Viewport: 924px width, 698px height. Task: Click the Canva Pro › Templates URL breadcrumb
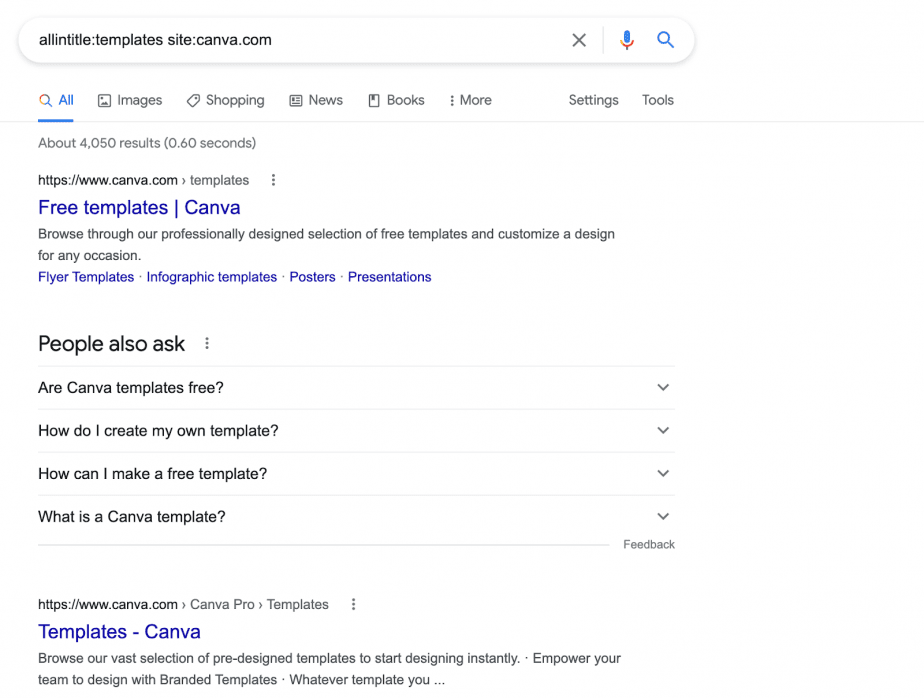pyautogui.click(x=183, y=605)
